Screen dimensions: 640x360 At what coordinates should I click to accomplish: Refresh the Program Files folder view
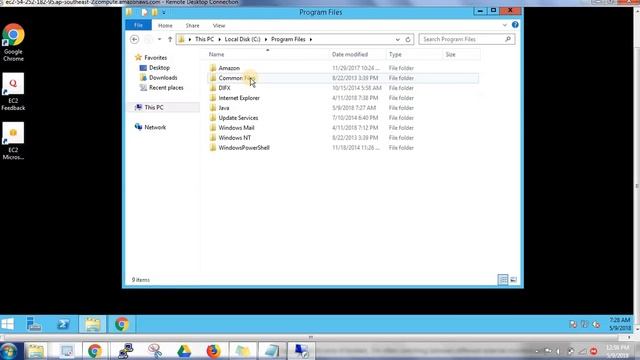click(x=408, y=39)
